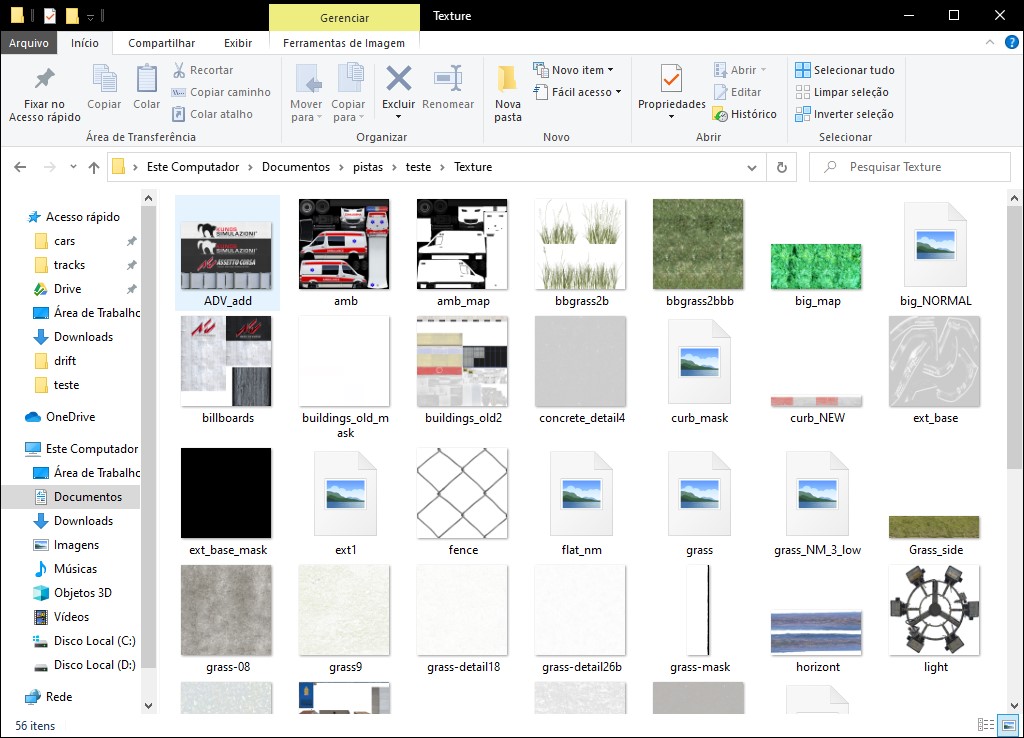Viewport: 1024px width, 738px height.
Task: Switch to the Compartilhar tab
Action: click(161, 42)
